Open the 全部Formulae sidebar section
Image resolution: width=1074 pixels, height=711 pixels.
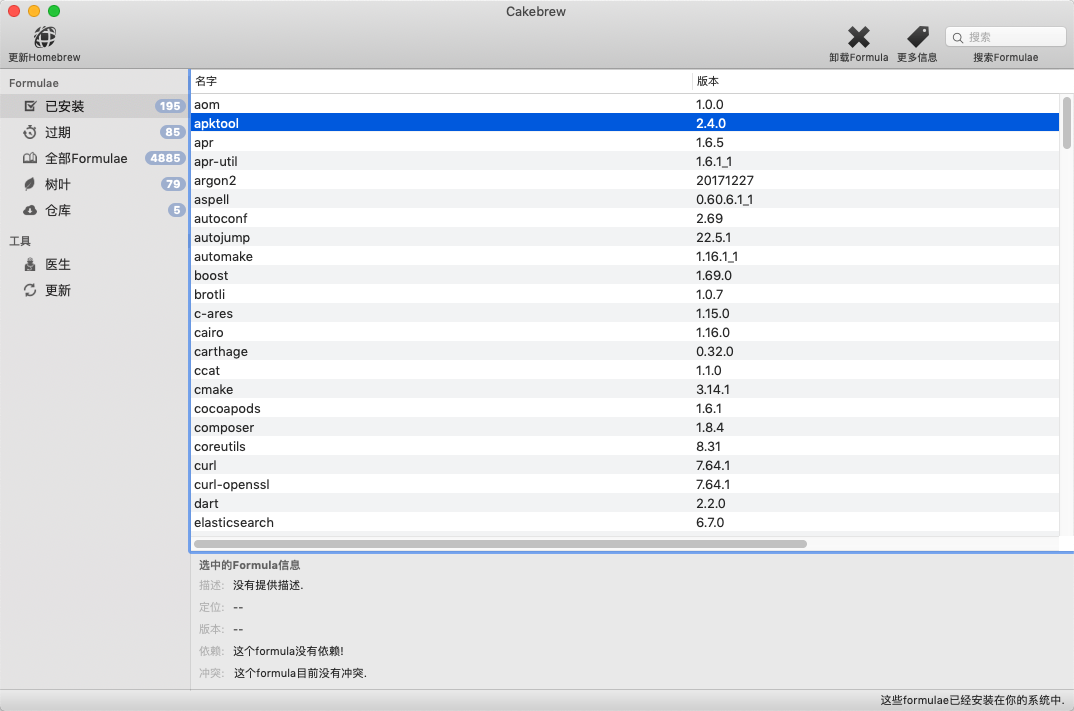click(x=95, y=158)
